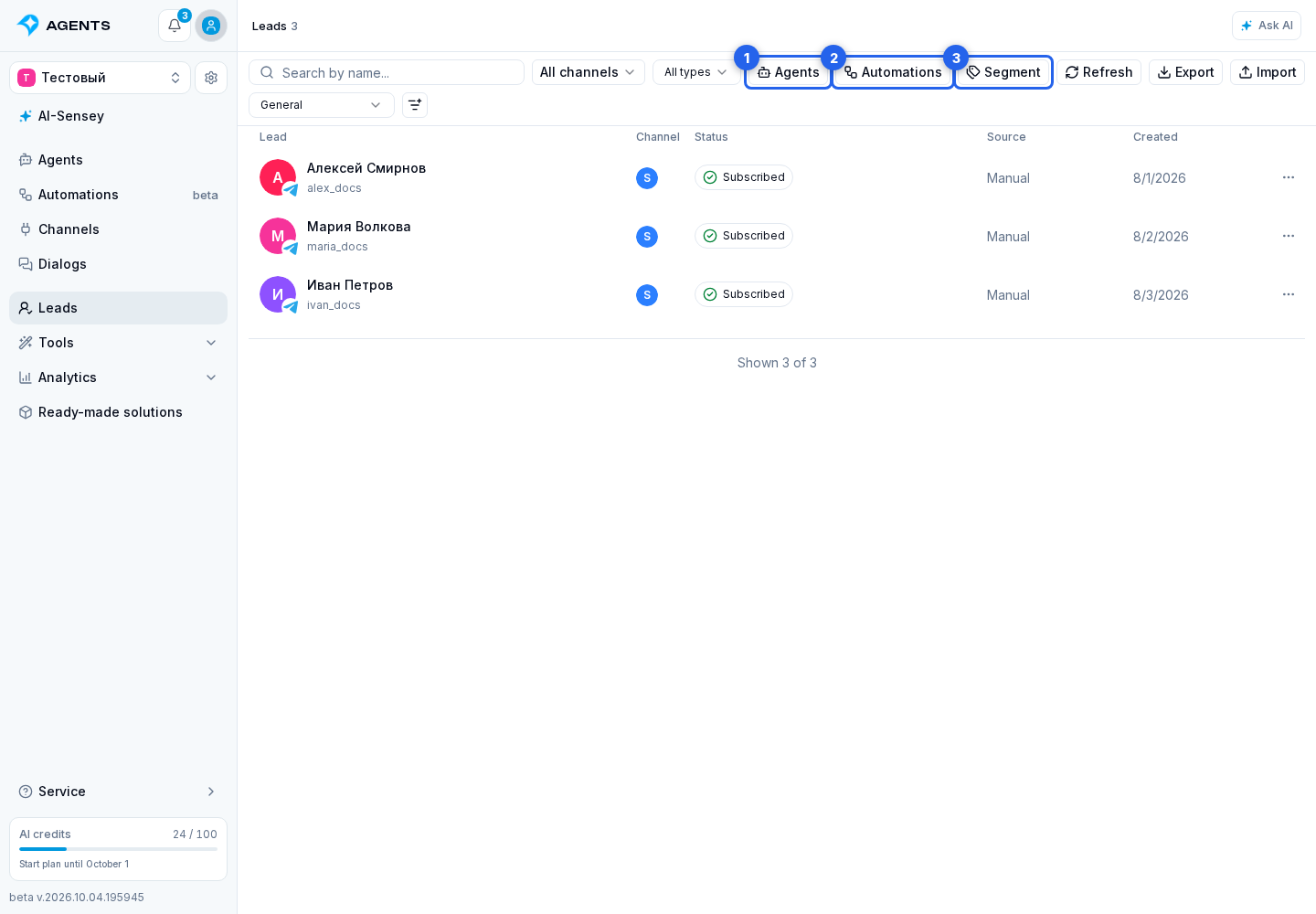Open Automations in sidebar
The width and height of the screenshot is (1316, 914).
pos(118,195)
